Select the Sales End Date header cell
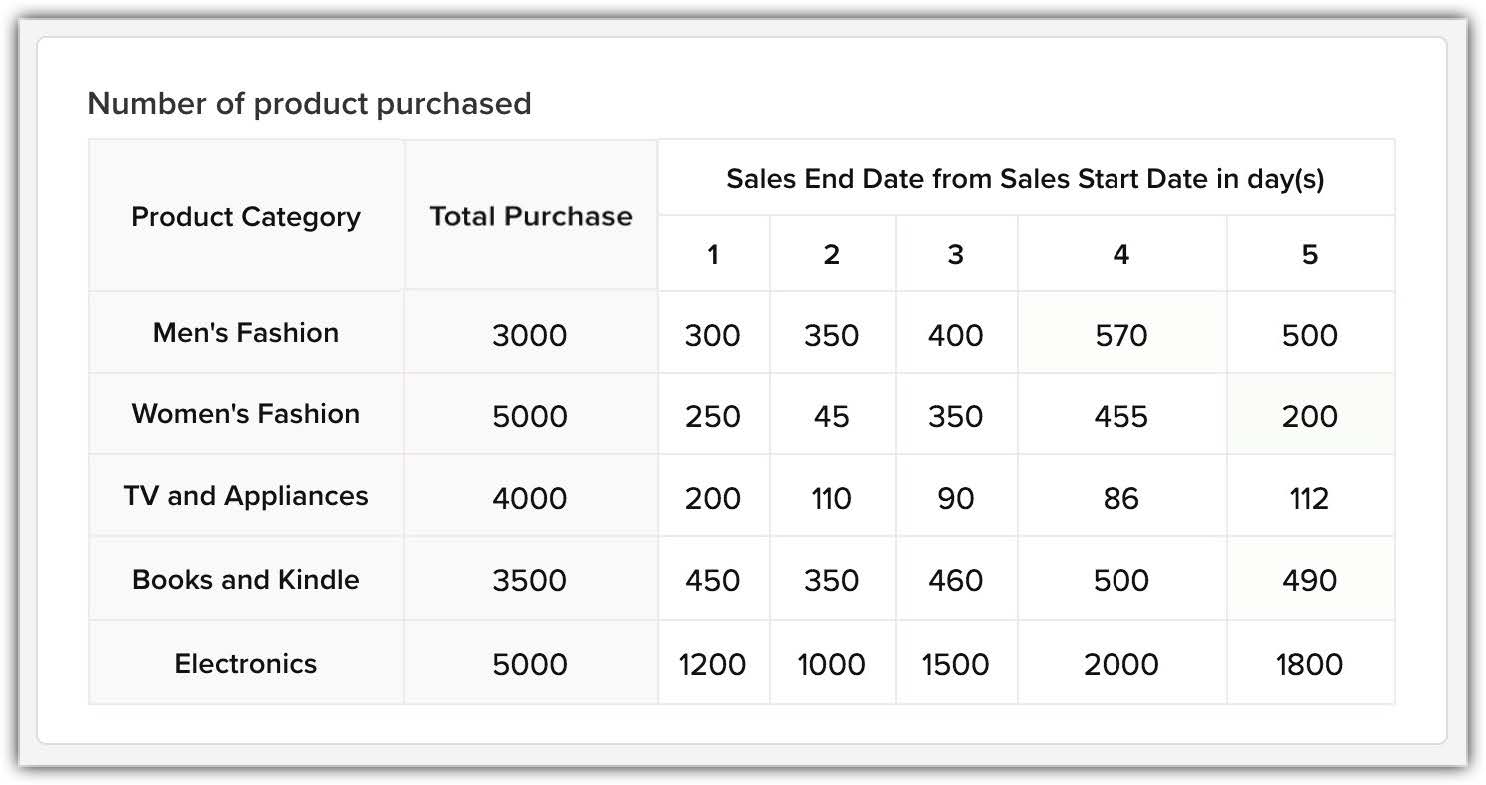Image resolution: width=1486 pixels, height=785 pixels. [1025, 179]
